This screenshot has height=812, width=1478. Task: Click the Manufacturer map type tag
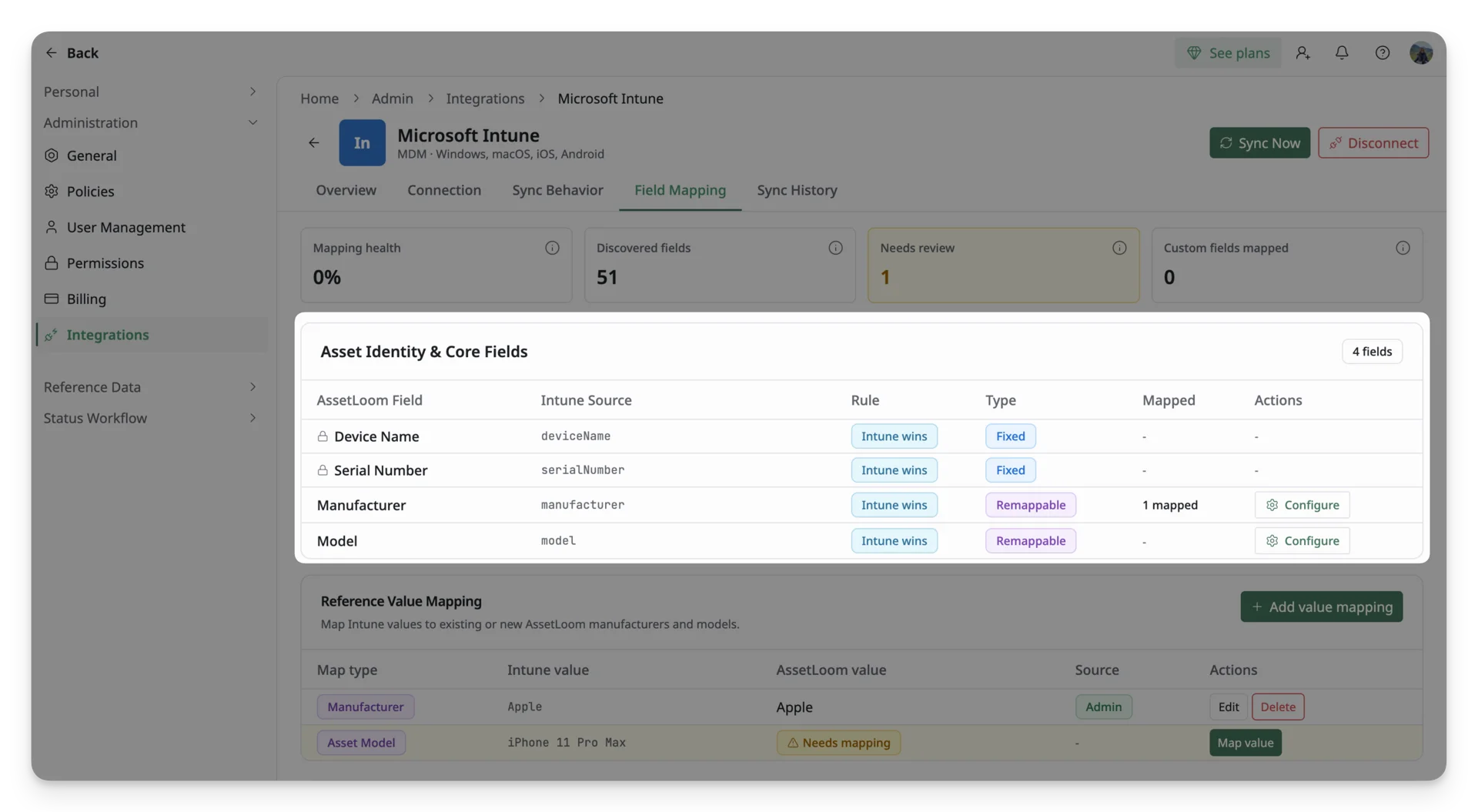pos(365,707)
